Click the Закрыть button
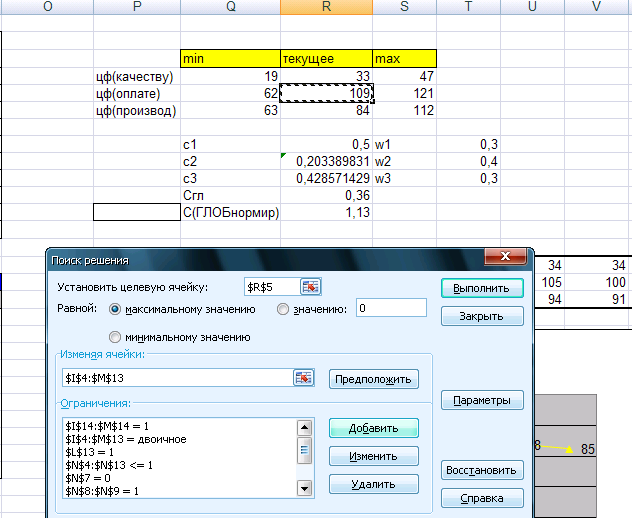The width and height of the screenshot is (632, 518). click(x=482, y=316)
